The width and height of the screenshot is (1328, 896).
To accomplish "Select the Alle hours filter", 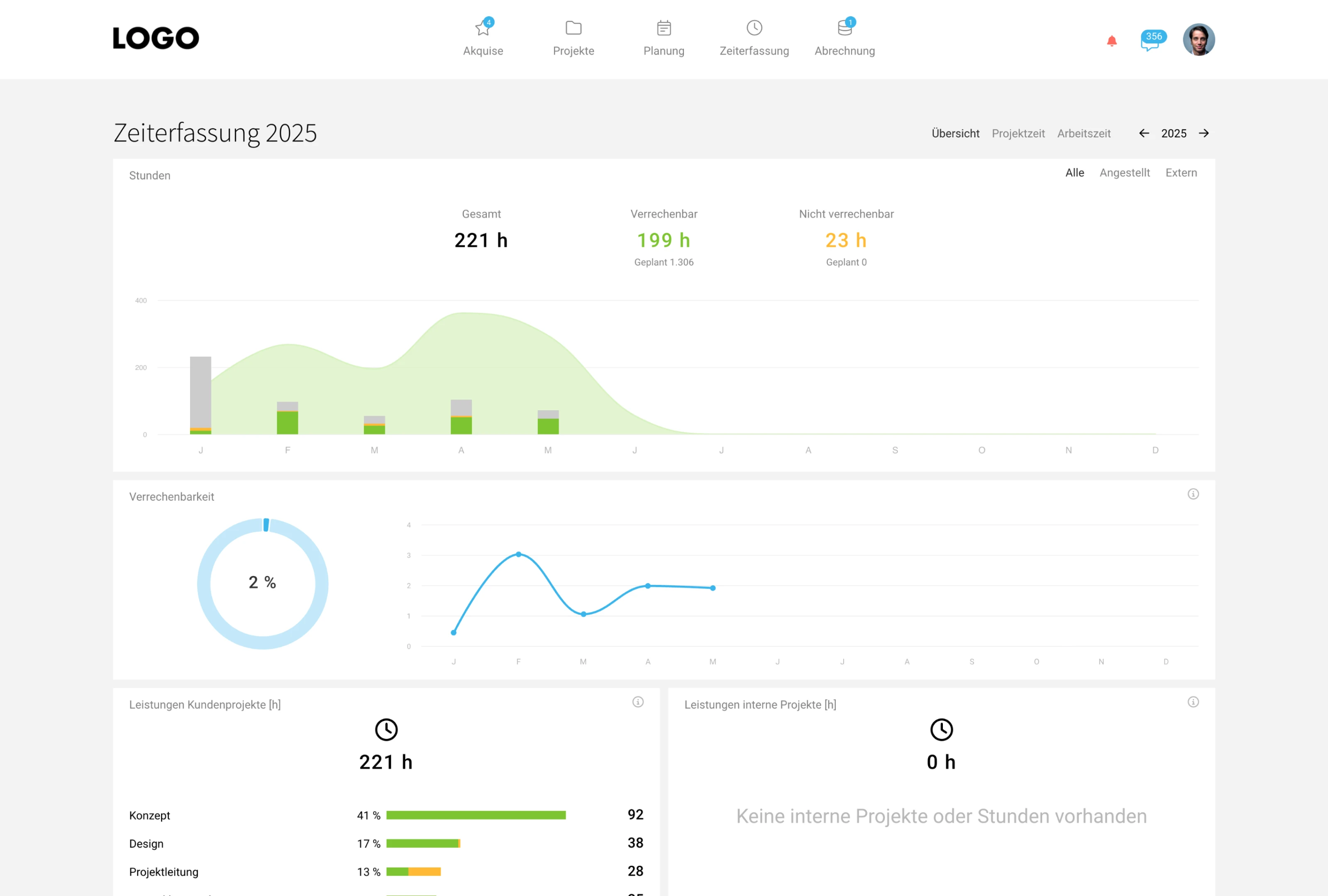I will coord(1074,173).
